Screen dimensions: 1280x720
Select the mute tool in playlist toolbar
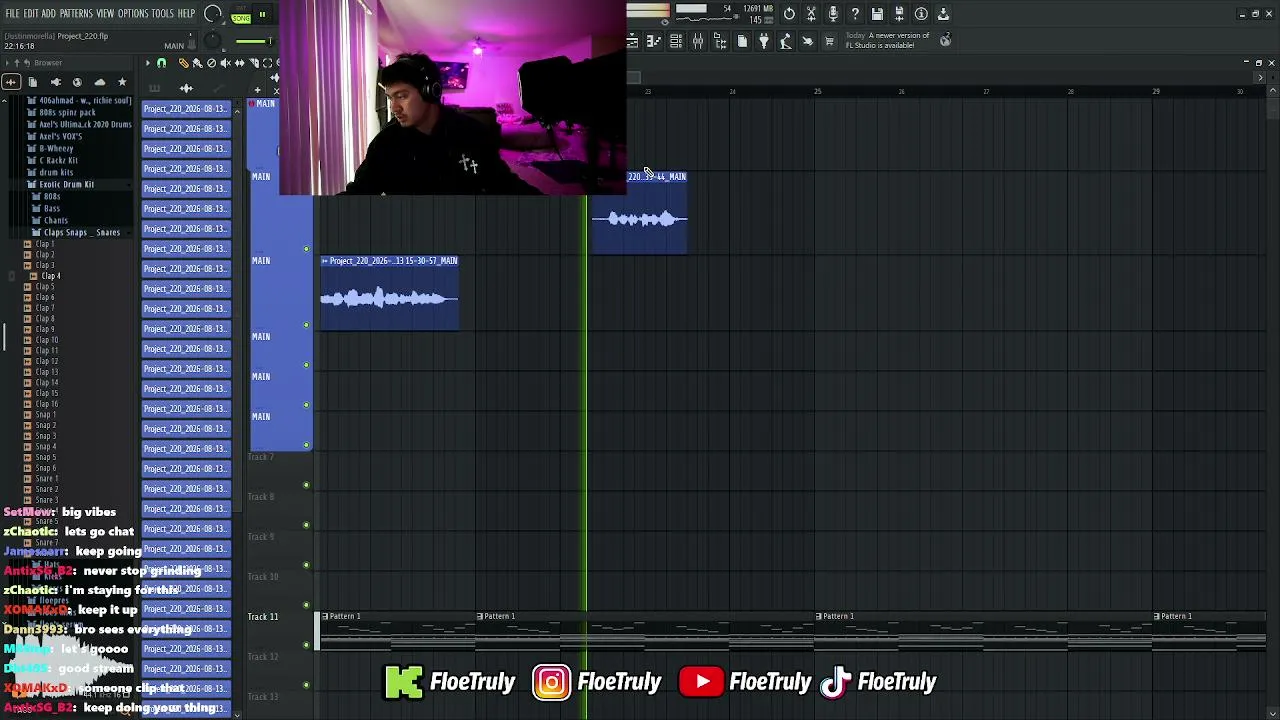tap(225, 63)
